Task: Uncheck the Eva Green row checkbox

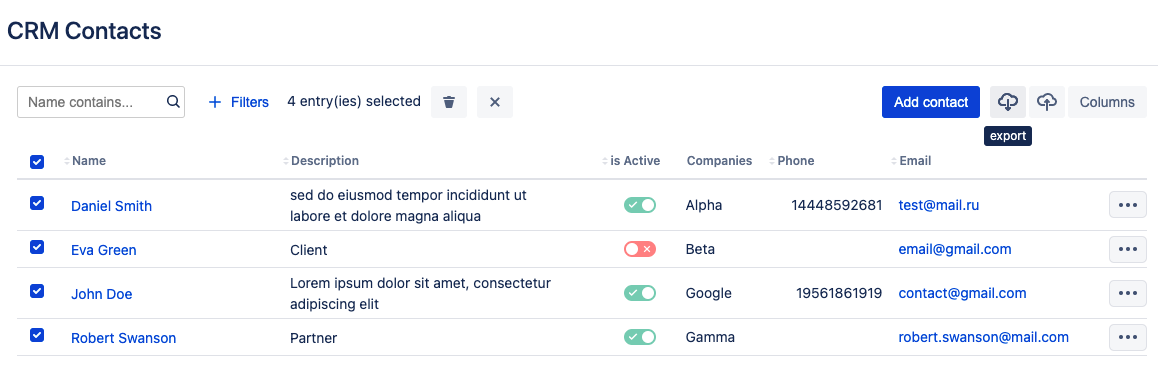Action: point(37,247)
